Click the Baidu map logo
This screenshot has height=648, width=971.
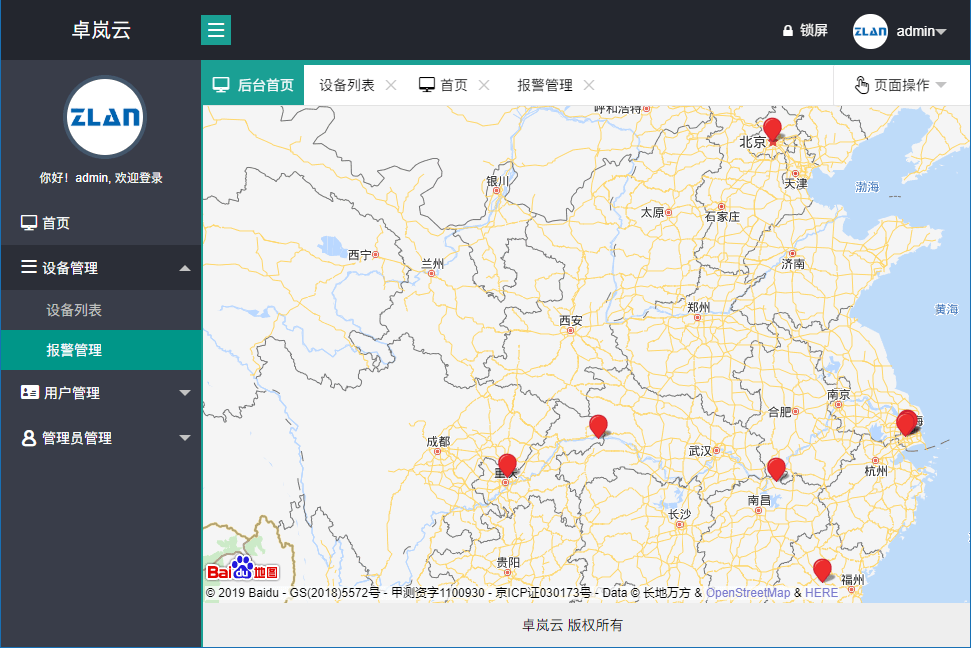click(x=242, y=571)
